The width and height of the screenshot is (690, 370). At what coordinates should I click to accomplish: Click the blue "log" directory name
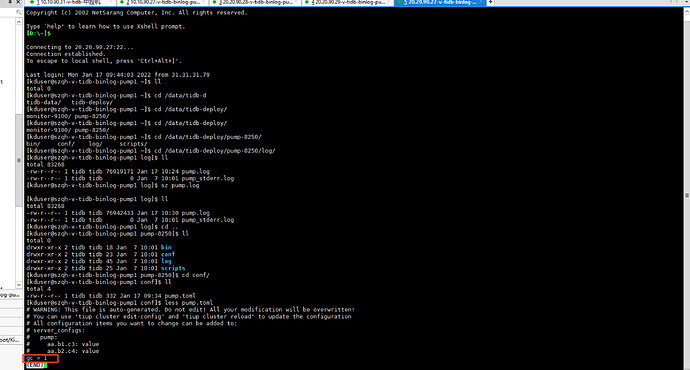(x=166, y=261)
